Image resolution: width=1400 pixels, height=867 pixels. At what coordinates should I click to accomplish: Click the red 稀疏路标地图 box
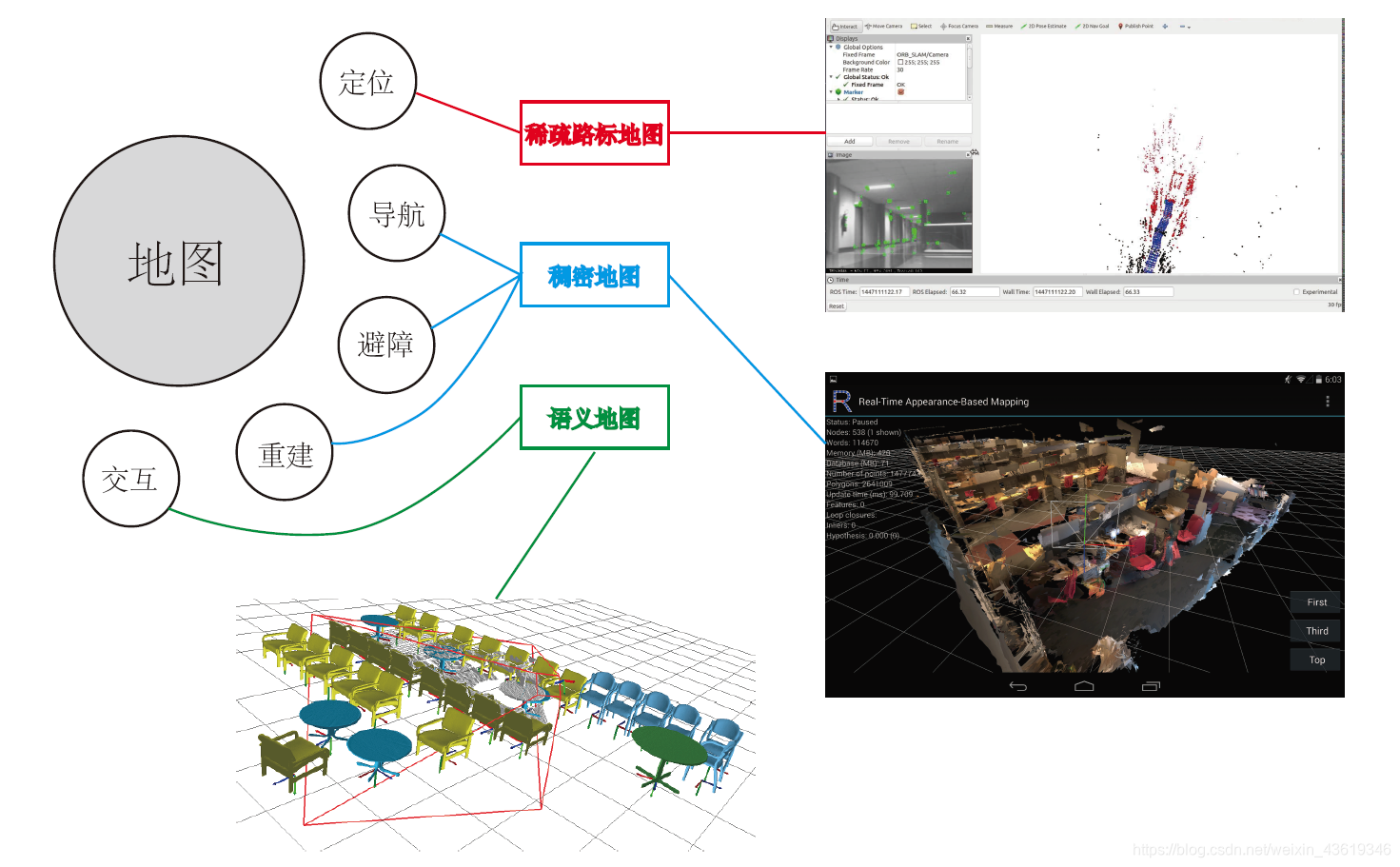tap(595, 133)
